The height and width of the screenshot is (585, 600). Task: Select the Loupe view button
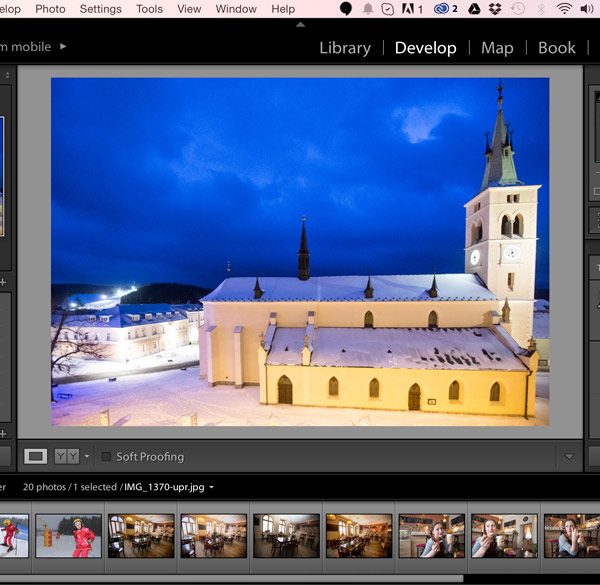(36, 456)
